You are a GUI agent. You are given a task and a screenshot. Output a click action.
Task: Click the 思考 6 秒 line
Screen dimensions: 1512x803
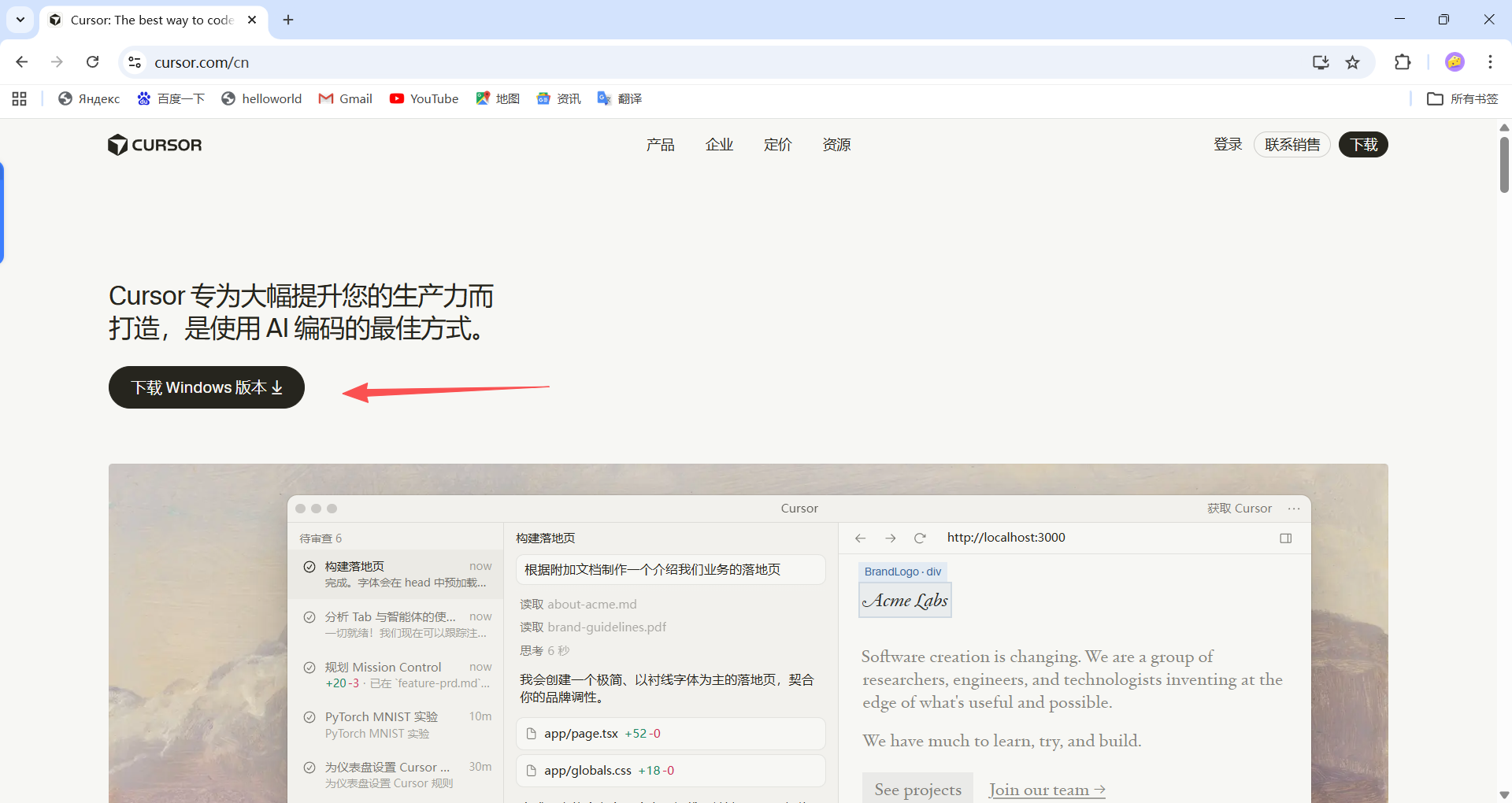tap(544, 651)
